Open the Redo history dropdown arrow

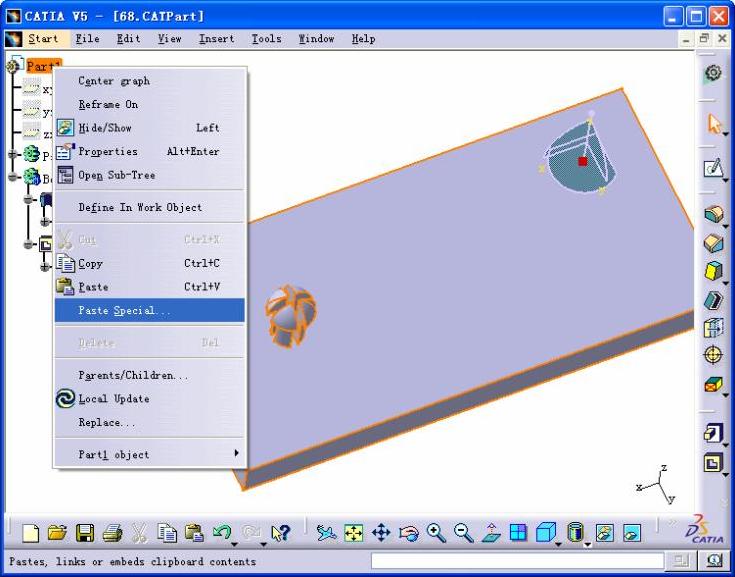(263, 544)
